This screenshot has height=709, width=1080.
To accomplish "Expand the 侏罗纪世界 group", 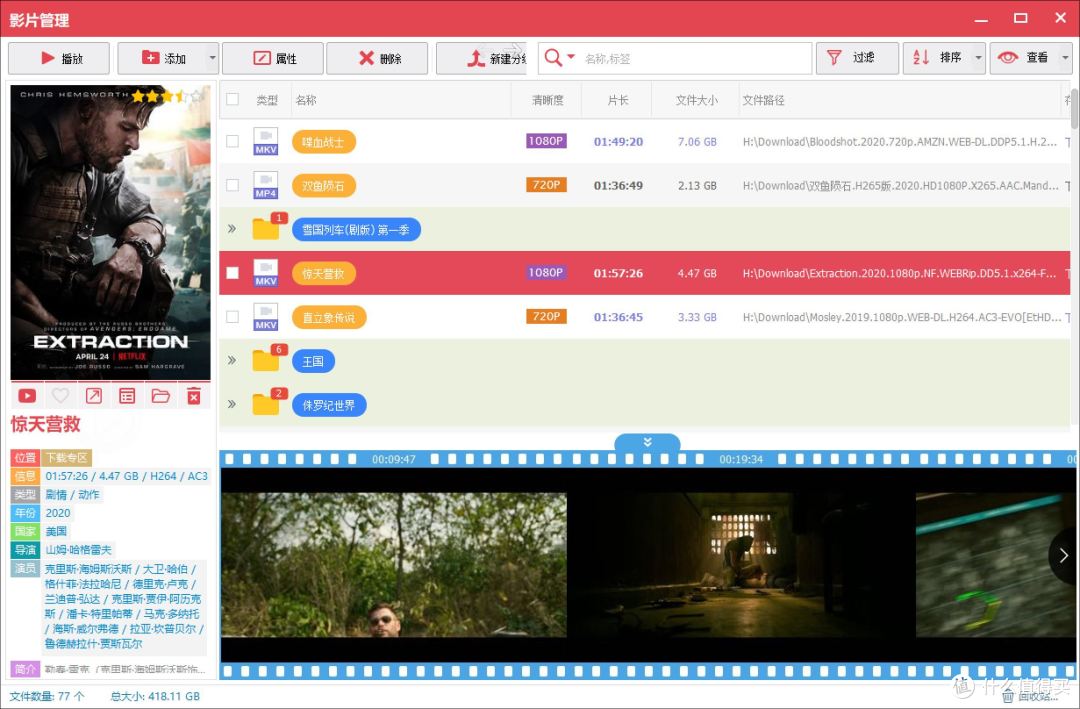I will click(x=232, y=404).
